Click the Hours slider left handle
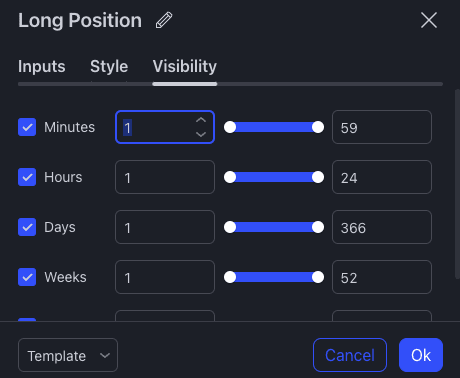This screenshot has height=378, width=460. coord(230,177)
